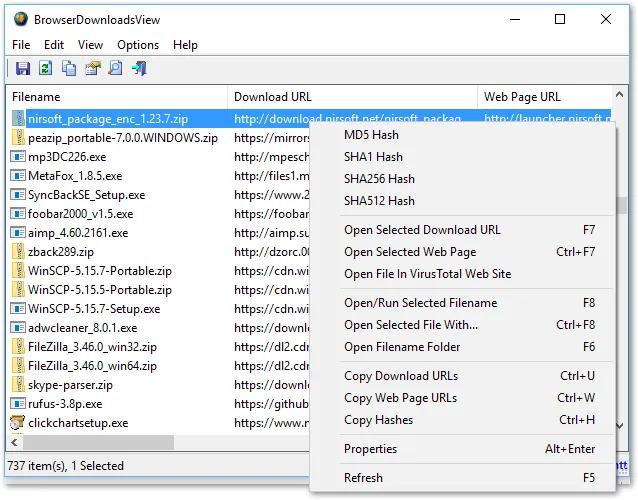638x500 pixels.
Task: Click the zip icon of FileZilla_3.46.0_win64.zip
Action: (x=18, y=366)
